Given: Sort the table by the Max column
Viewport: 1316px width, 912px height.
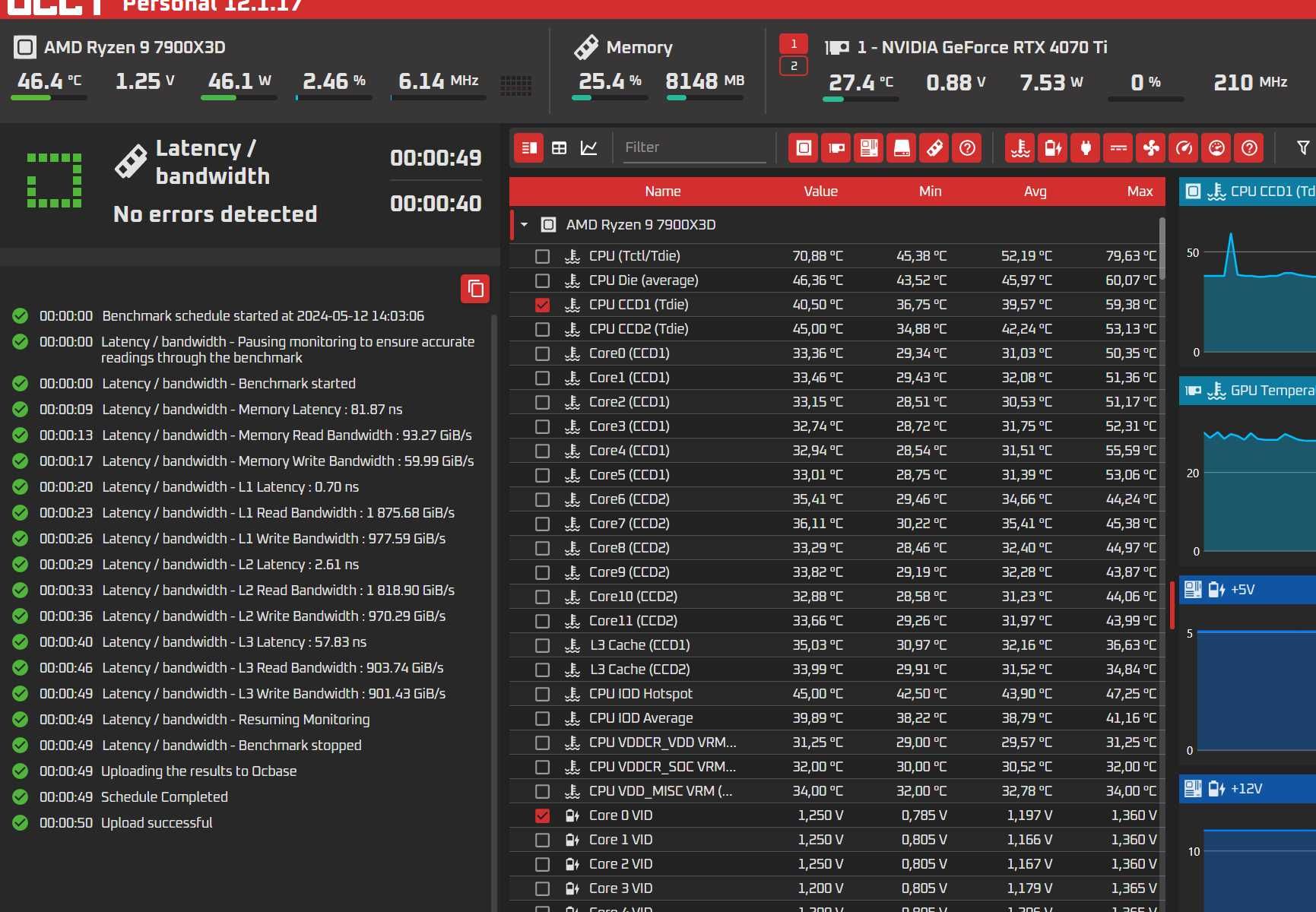Looking at the screenshot, I should click(1140, 192).
